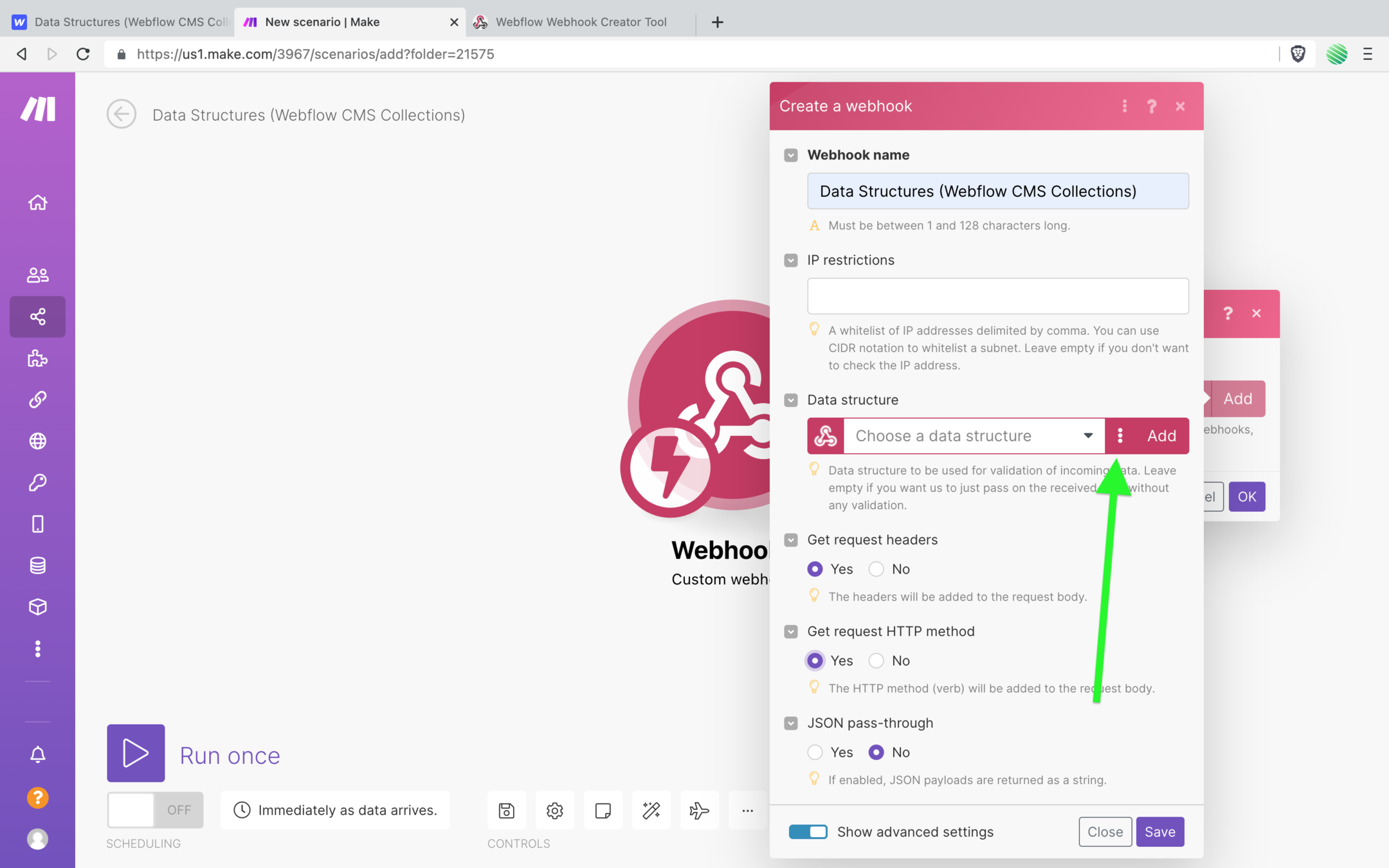The height and width of the screenshot is (868, 1389).
Task: Open Create a webhook help question mark
Action: click(x=1152, y=106)
